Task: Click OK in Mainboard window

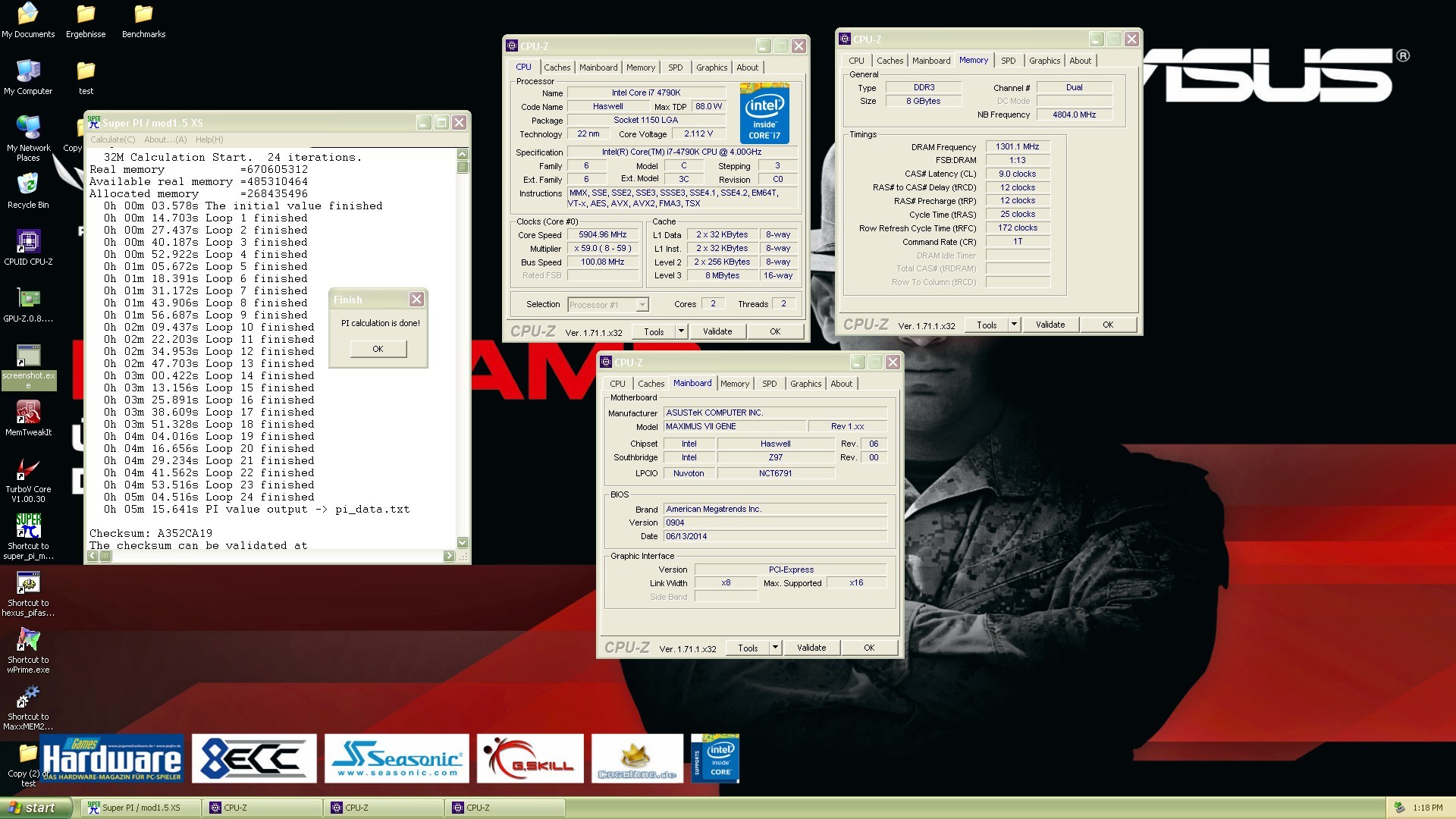Action: pyautogui.click(x=869, y=648)
